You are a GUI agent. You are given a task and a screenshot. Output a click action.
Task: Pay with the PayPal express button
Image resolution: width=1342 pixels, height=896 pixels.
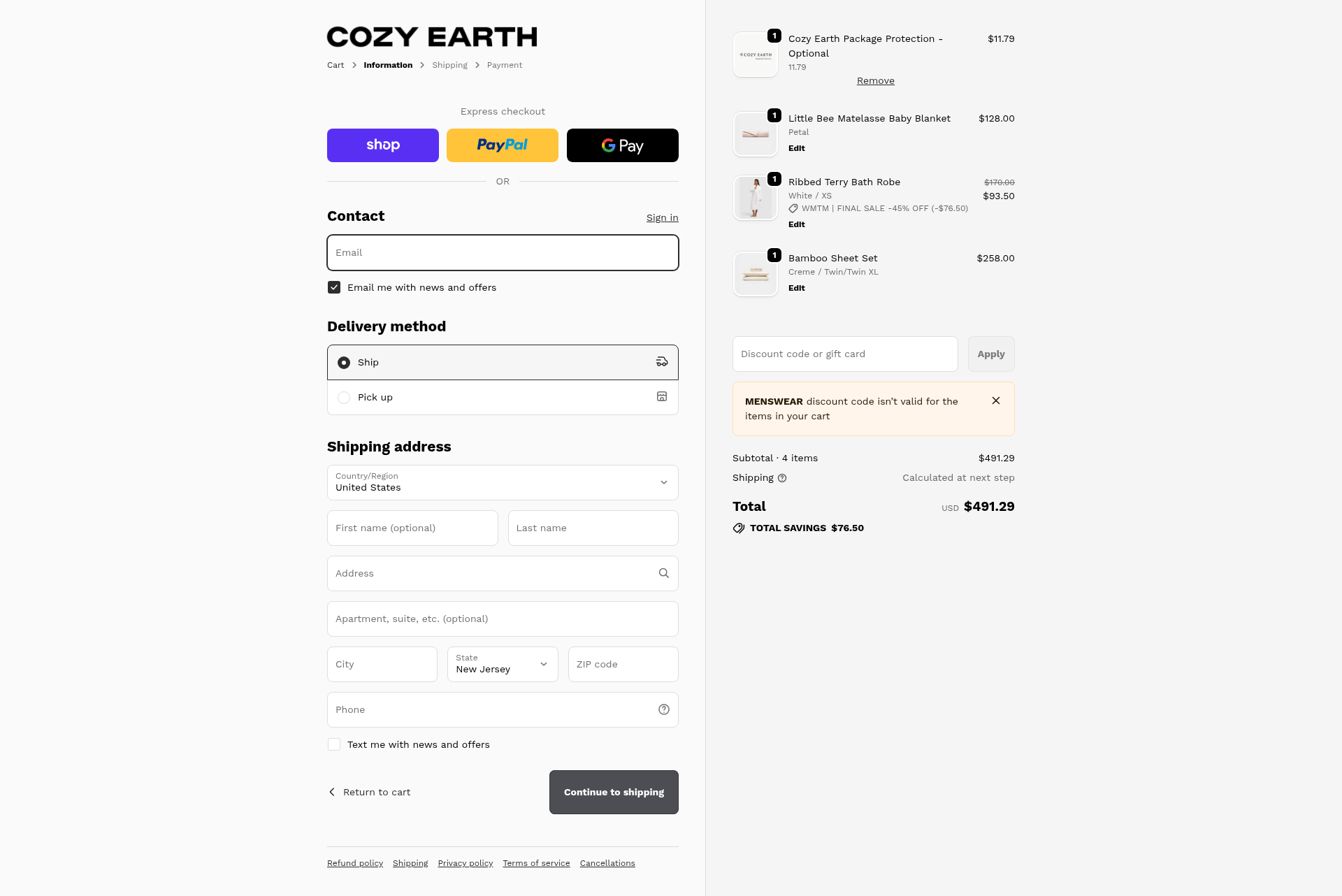coord(503,145)
